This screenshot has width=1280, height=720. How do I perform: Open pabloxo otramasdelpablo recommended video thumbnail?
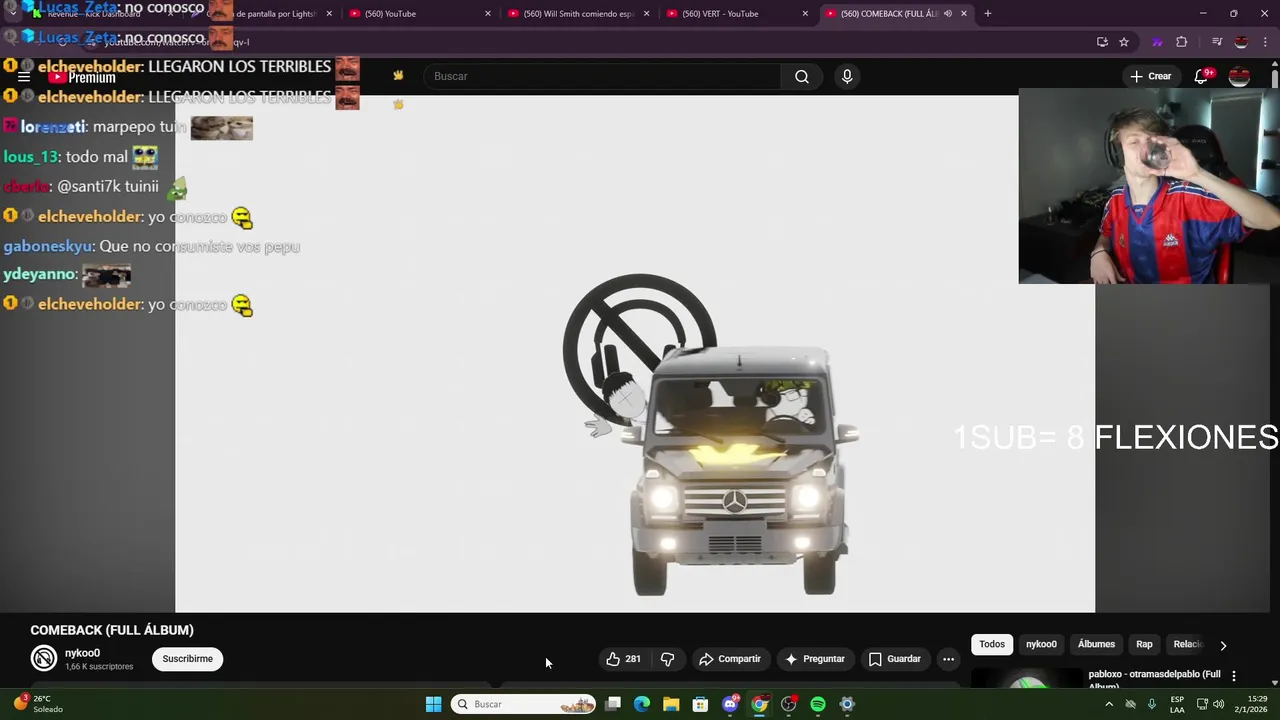click(1027, 679)
